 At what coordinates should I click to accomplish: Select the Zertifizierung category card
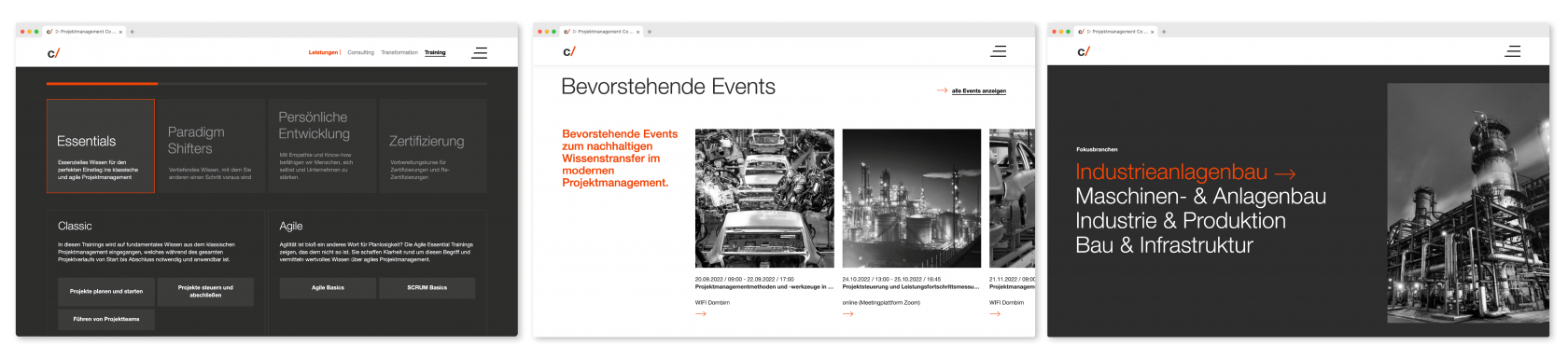432,146
